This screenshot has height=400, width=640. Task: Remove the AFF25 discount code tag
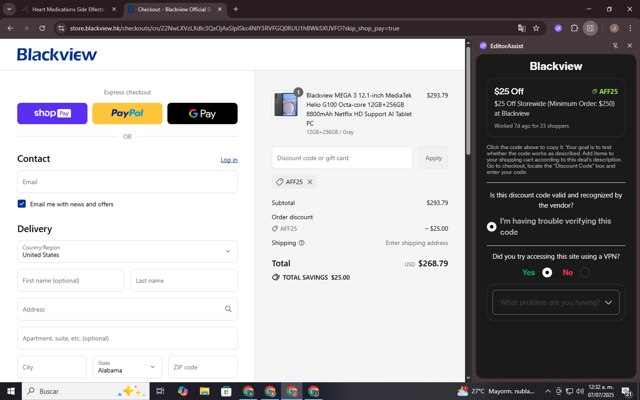coord(310,182)
